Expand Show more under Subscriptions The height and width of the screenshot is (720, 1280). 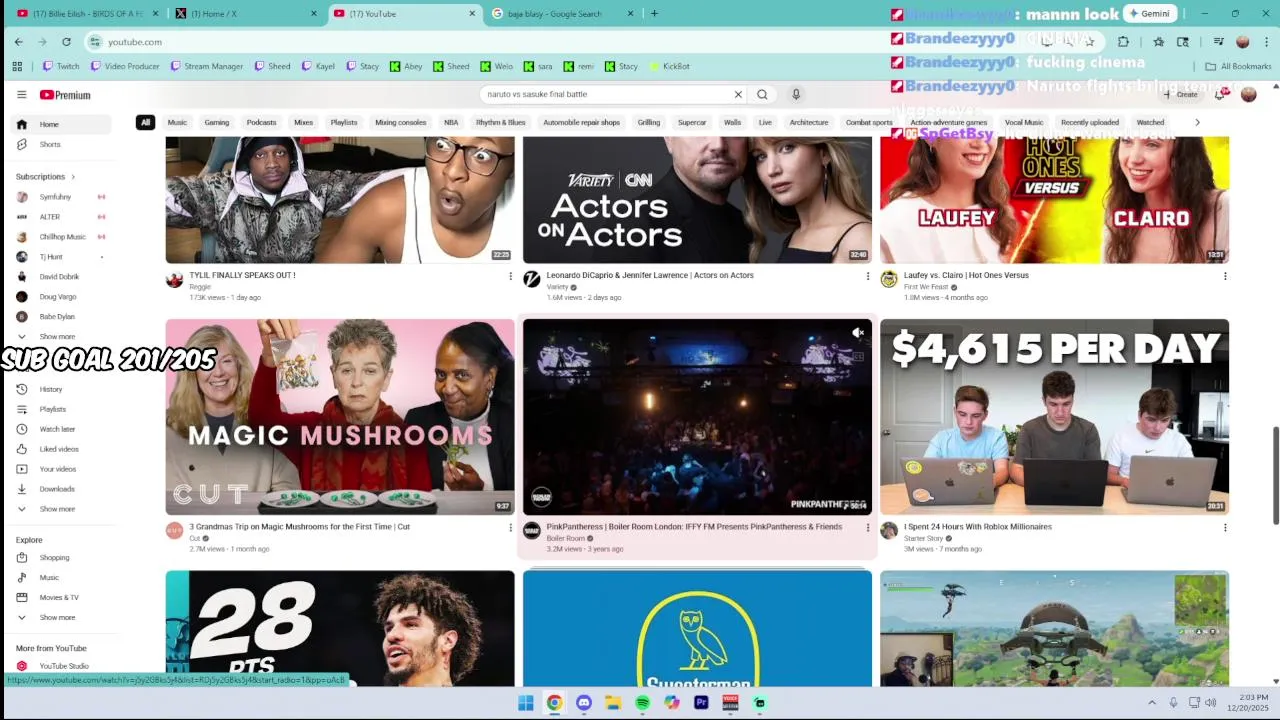pos(57,337)
